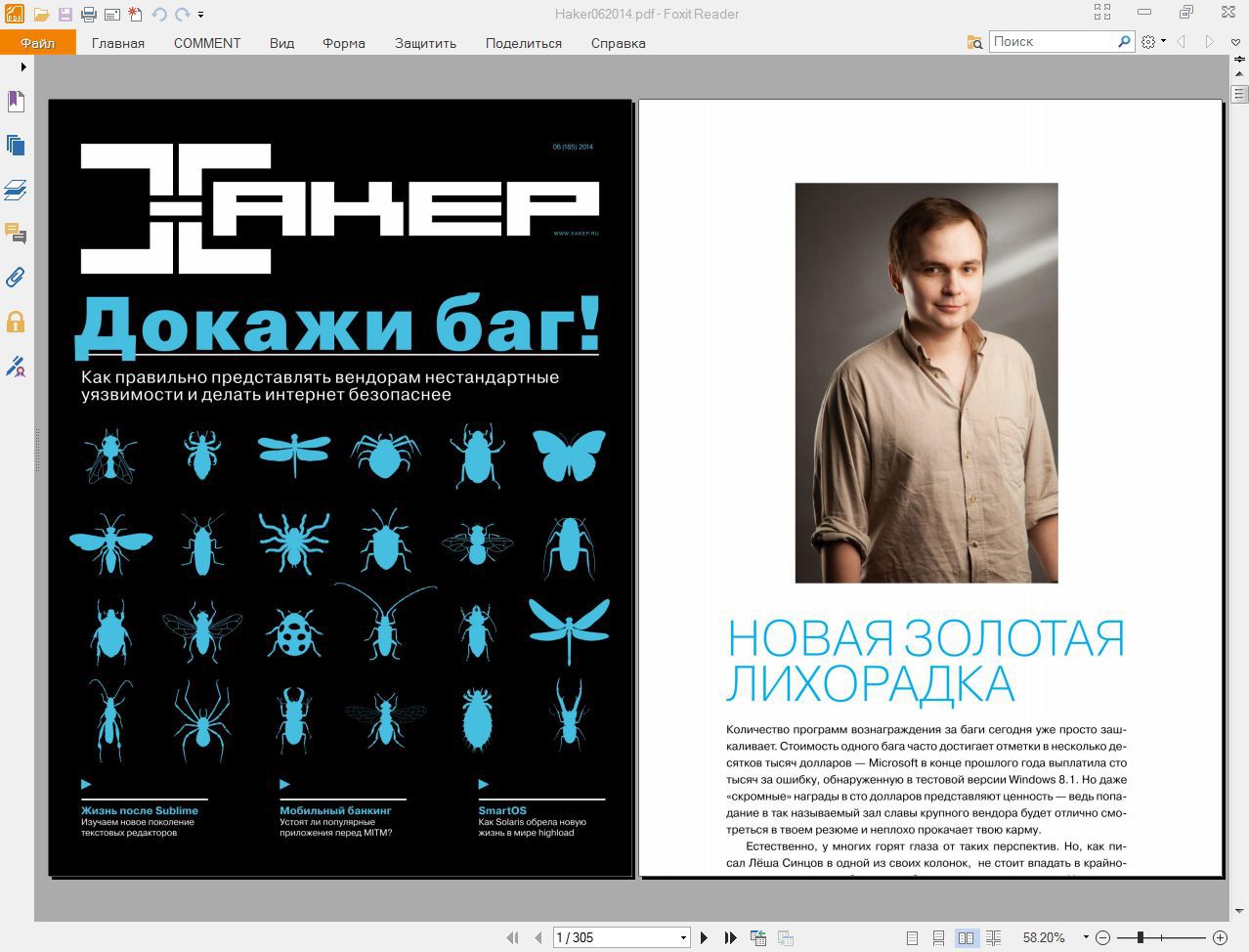Click the portrait photo on the right page
This screenshot has height=952, width=1249.
(926, 382)
